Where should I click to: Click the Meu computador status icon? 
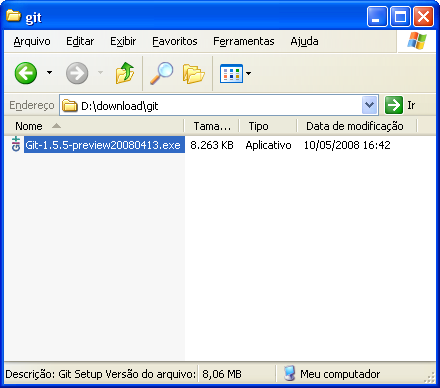pyautogui.click(x=289, y=374)
